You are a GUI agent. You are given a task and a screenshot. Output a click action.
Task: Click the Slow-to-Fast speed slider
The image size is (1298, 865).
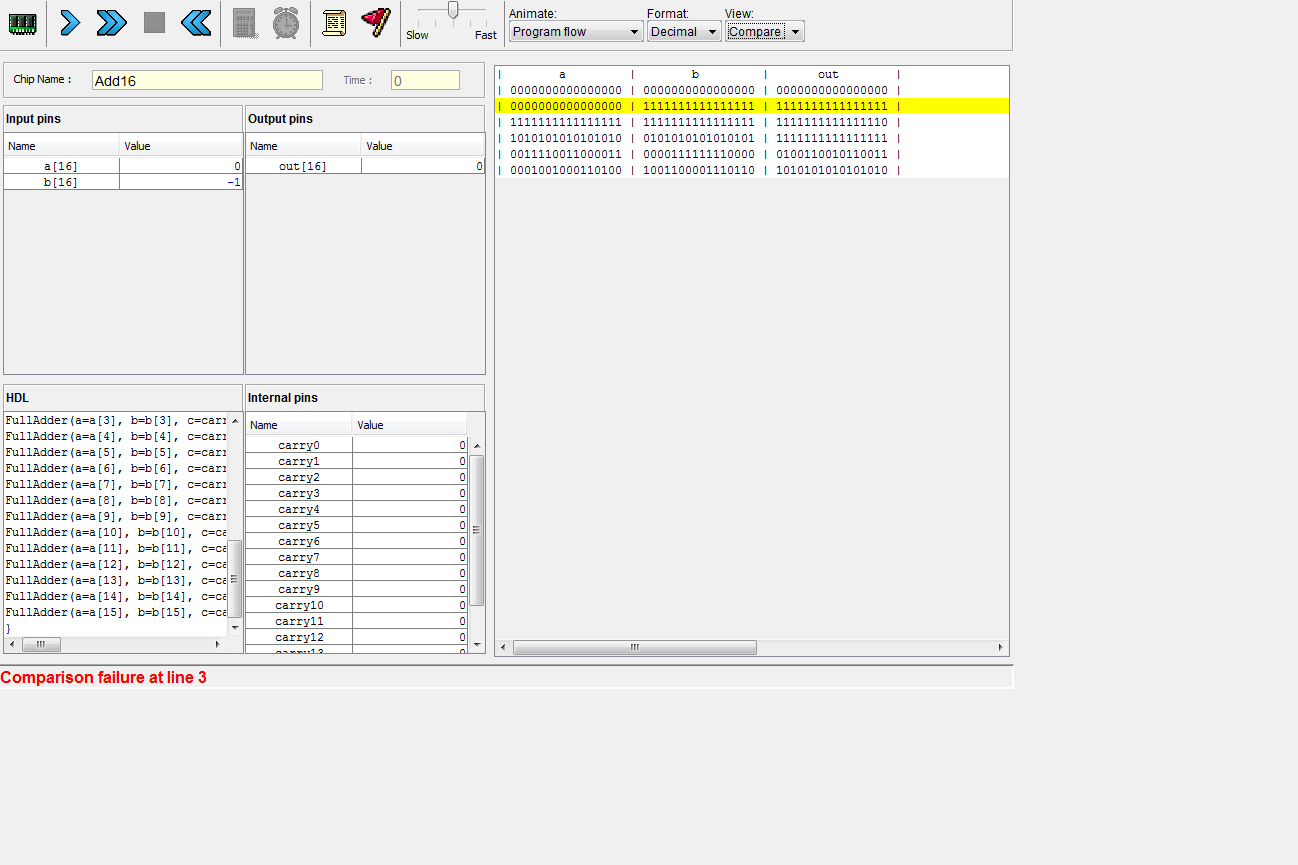(453, 11)
